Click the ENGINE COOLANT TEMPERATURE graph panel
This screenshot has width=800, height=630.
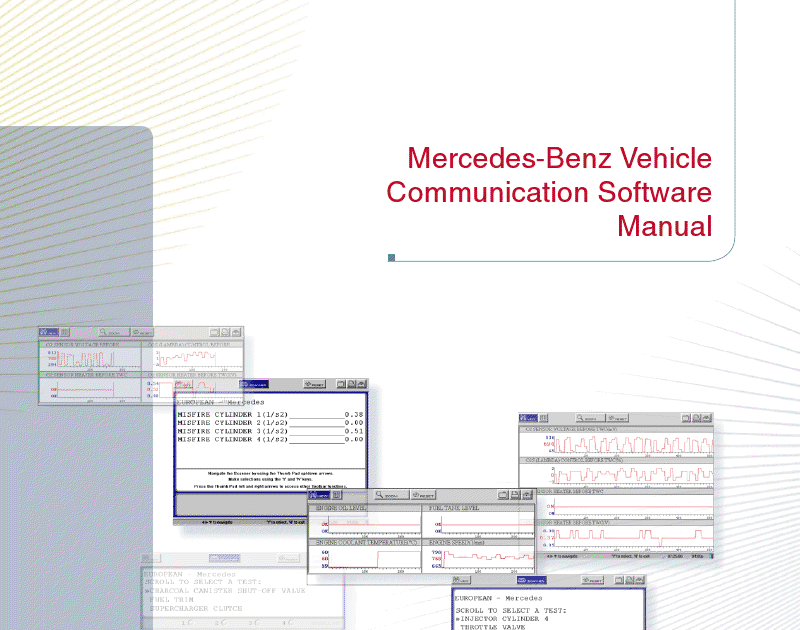pyautogui.click(x=365, y=556)
